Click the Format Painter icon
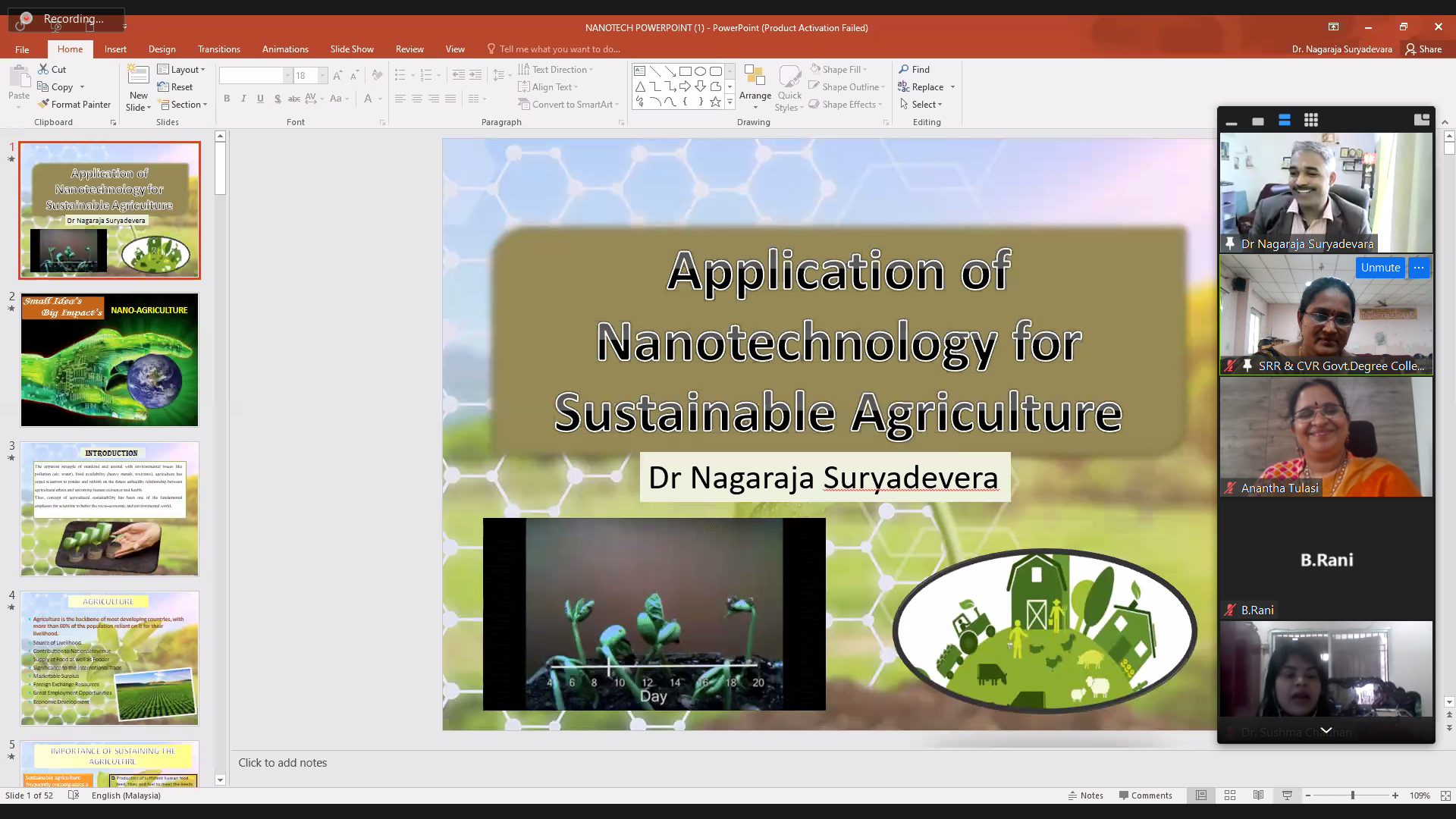The image size is (1456, 819). (x=44, y=105)
